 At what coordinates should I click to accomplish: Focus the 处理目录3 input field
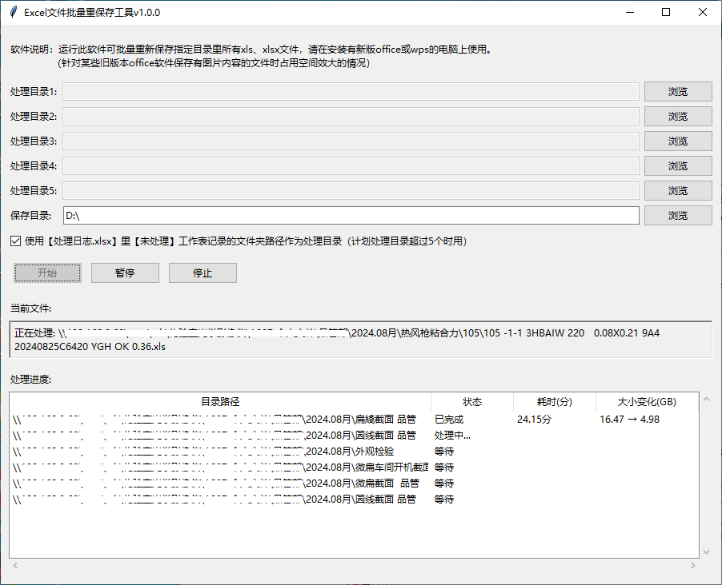pyautogui.click(x=351, y=141)
